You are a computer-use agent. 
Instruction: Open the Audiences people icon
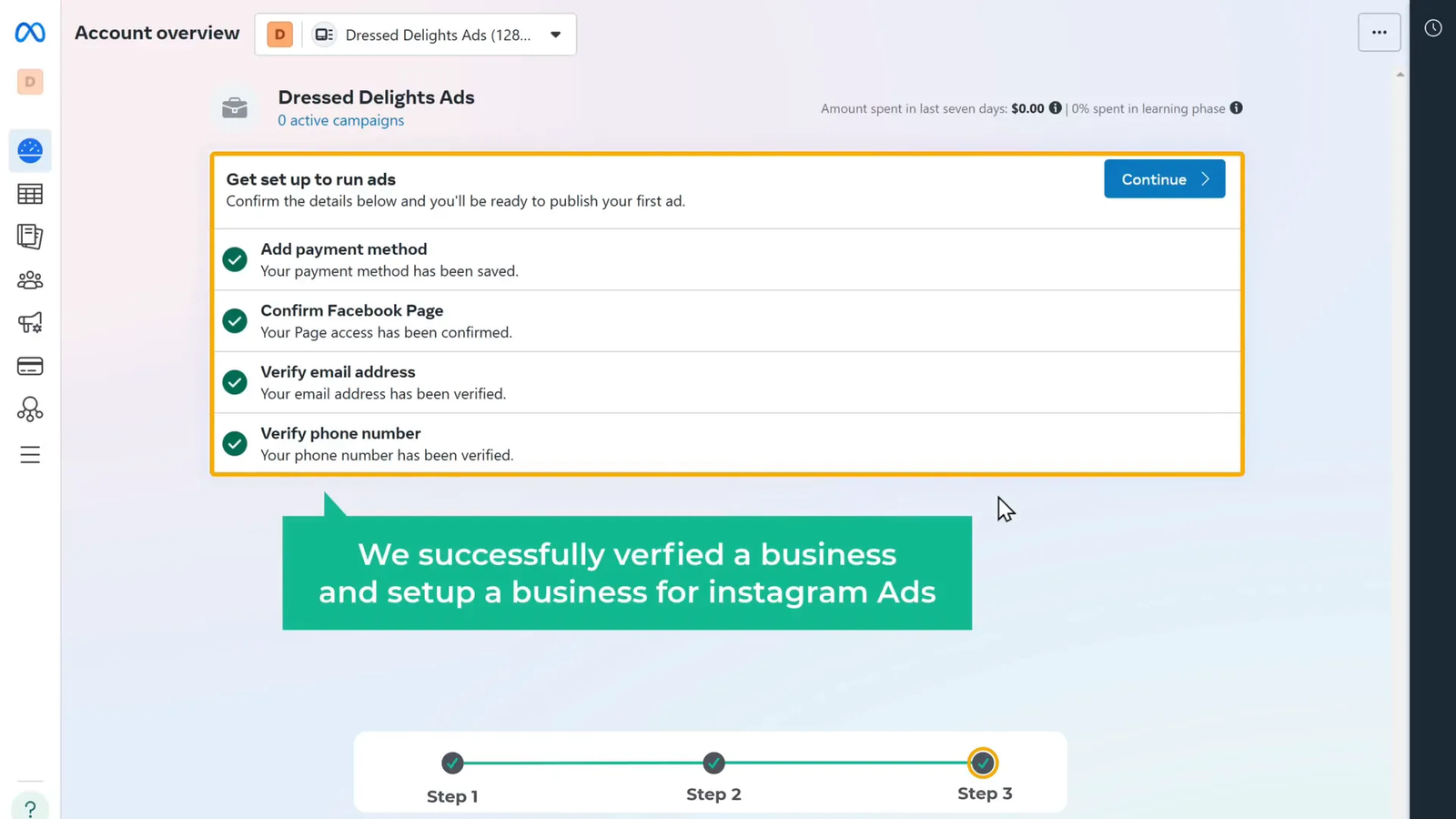pos(30,280)
